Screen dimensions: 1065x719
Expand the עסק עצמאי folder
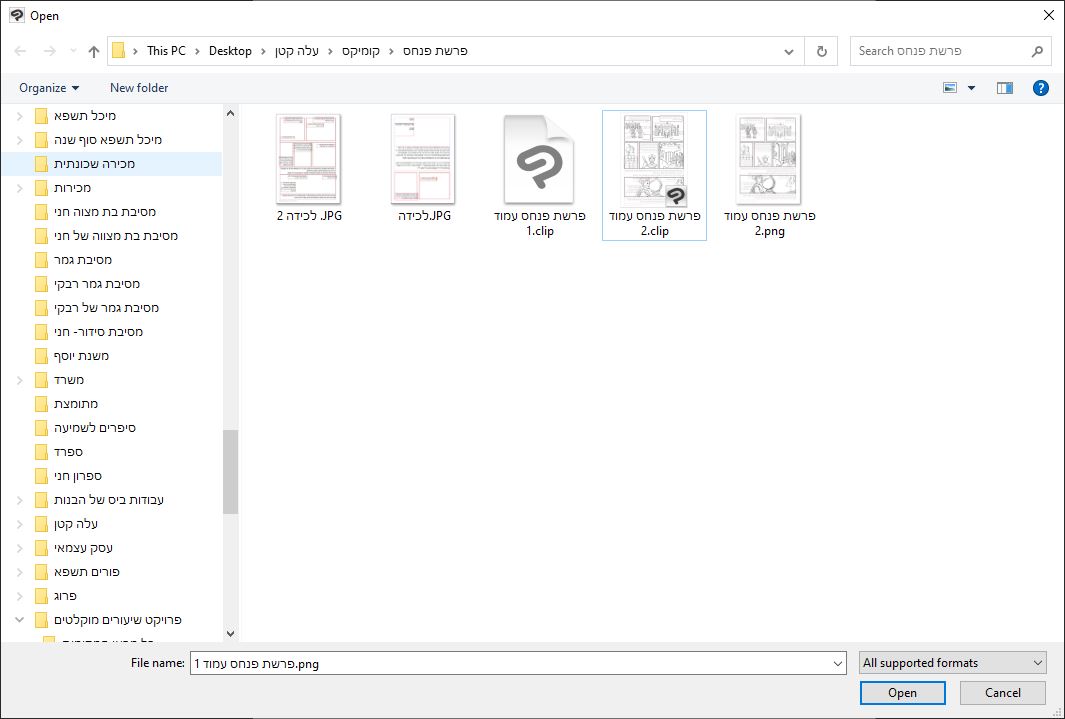(20, 548)
